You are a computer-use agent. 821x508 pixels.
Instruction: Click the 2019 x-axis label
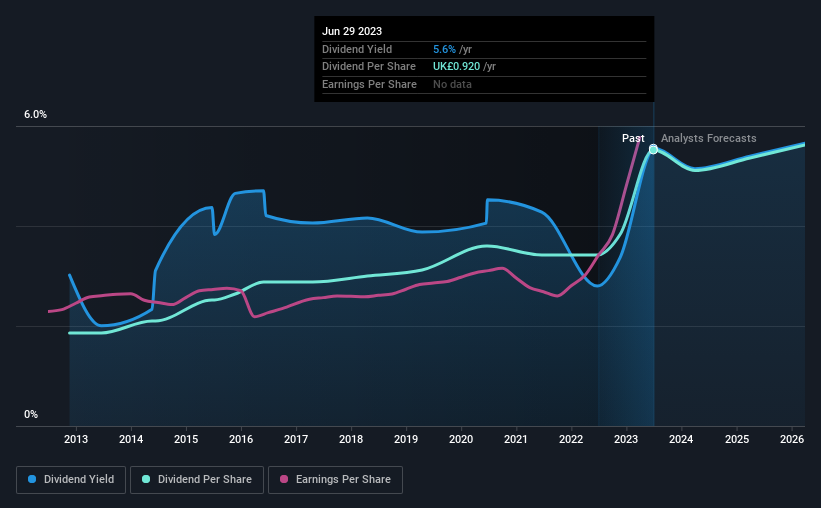pos(406,439)
